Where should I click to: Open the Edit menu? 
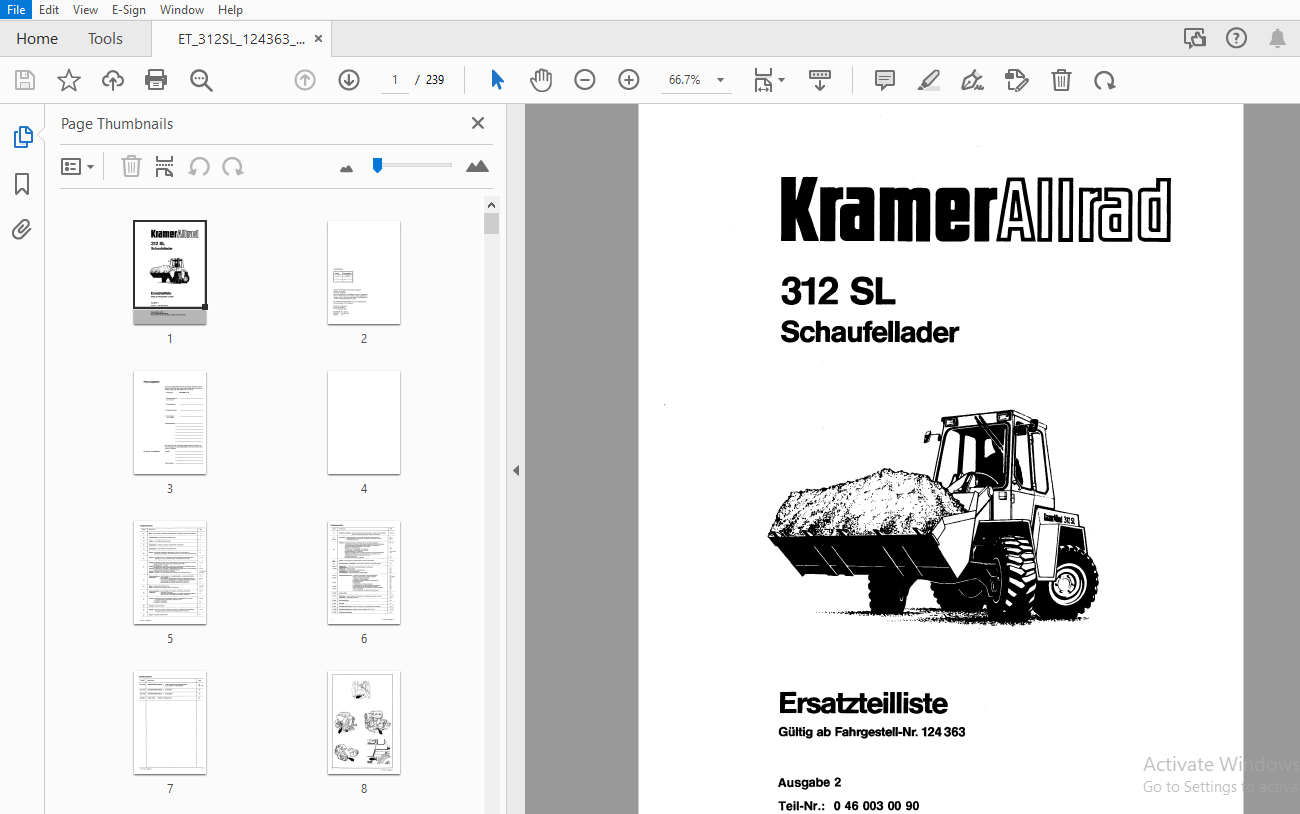[49, 9]
